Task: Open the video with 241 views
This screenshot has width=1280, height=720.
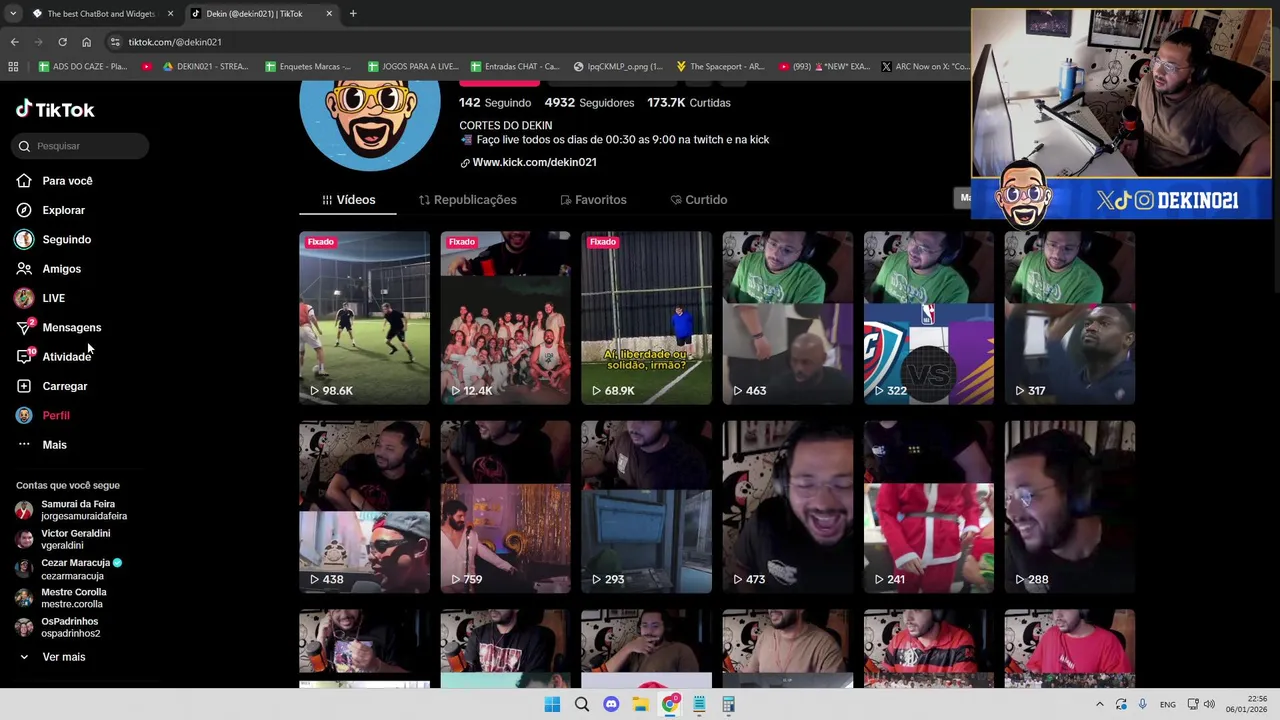Action: pos(928,507)
